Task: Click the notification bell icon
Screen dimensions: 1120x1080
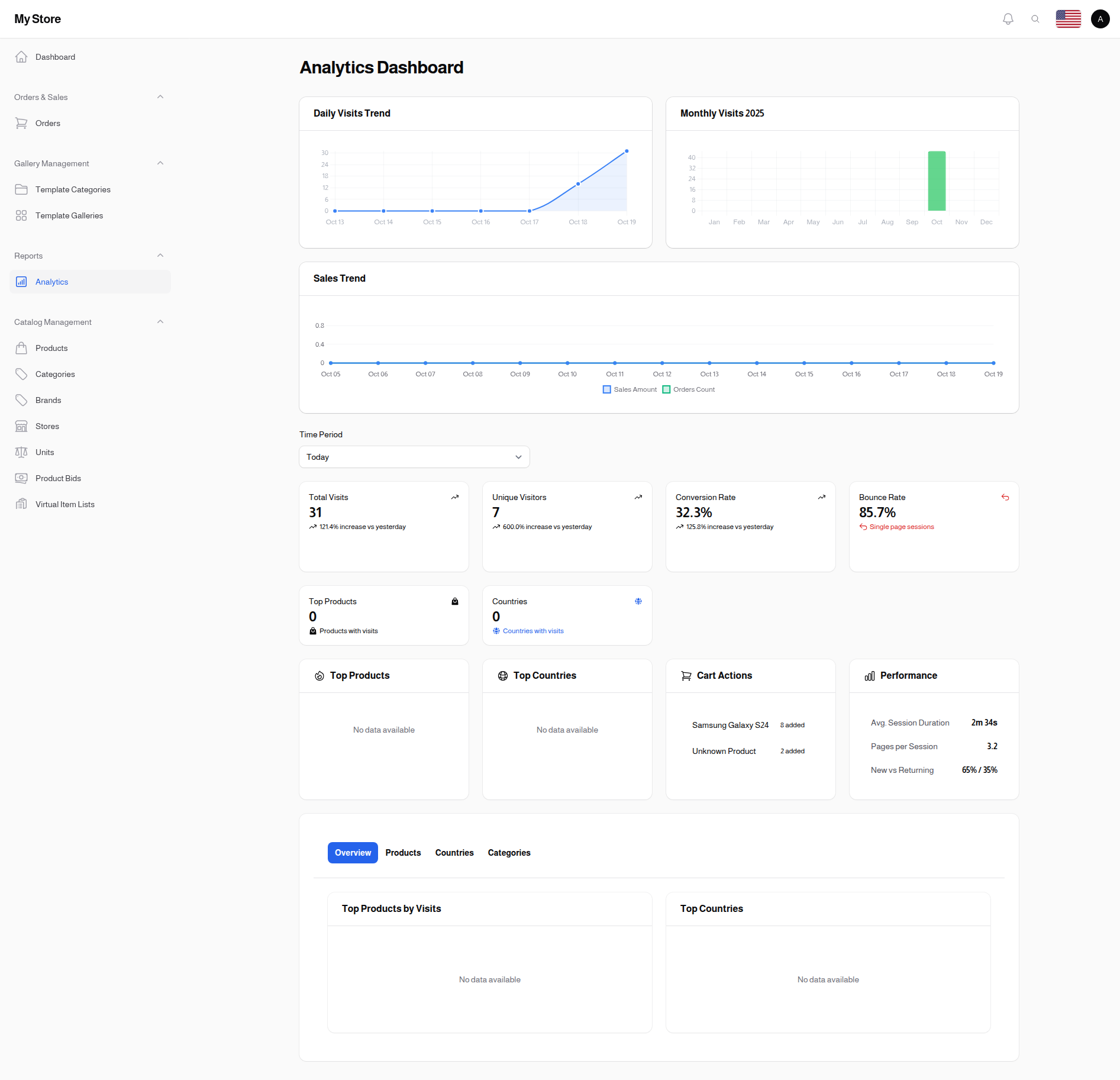Action: [1008, 19]
